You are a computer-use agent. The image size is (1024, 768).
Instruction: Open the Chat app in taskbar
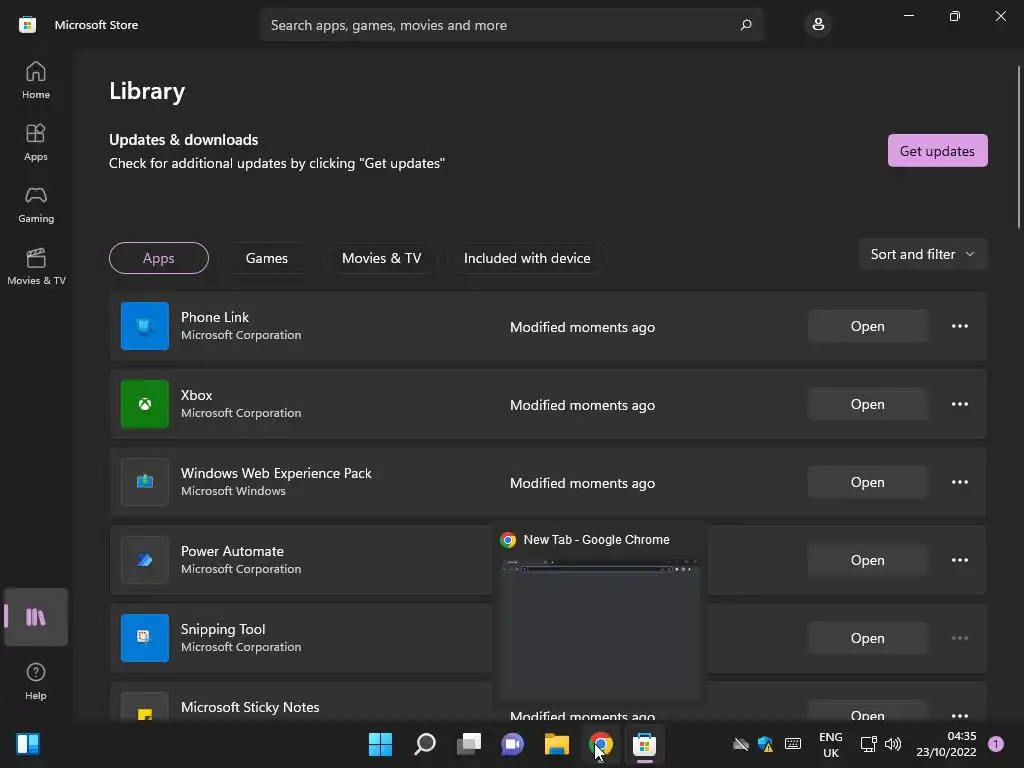pos(513,744)
